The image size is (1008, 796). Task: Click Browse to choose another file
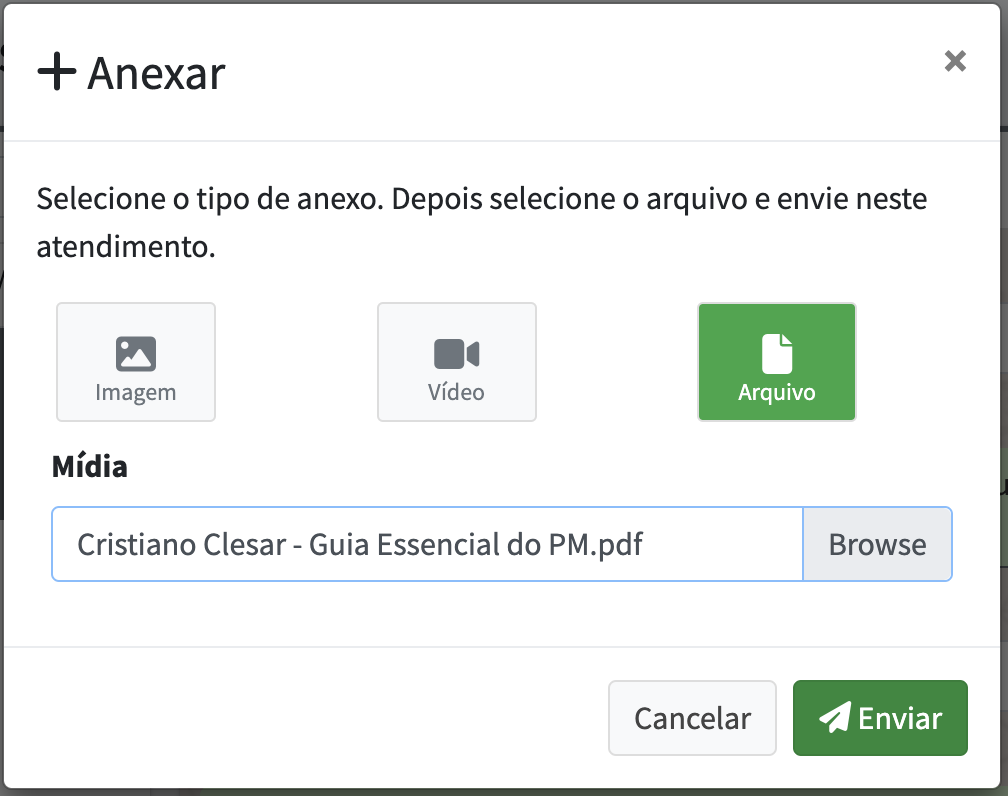click(x=877, y=544)
